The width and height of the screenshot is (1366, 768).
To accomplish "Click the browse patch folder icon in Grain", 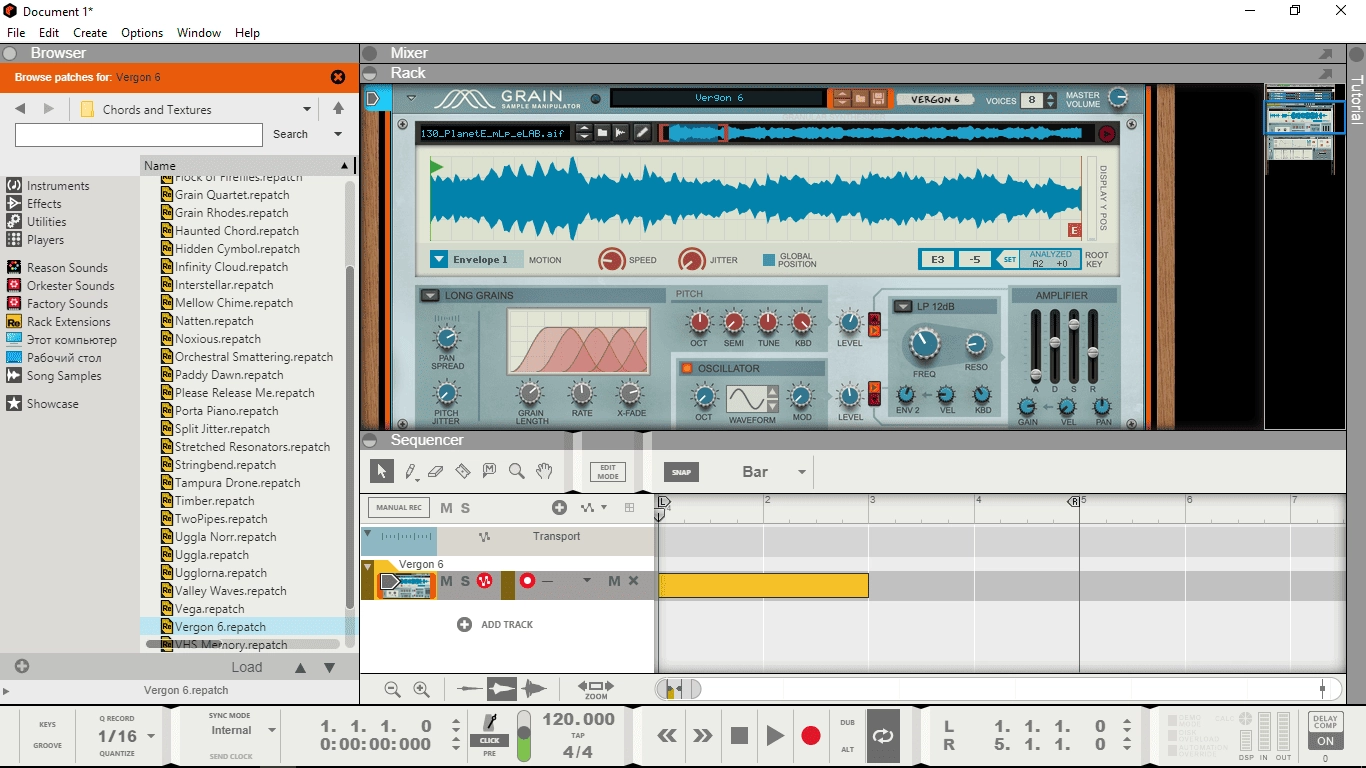I will point(860,99).
